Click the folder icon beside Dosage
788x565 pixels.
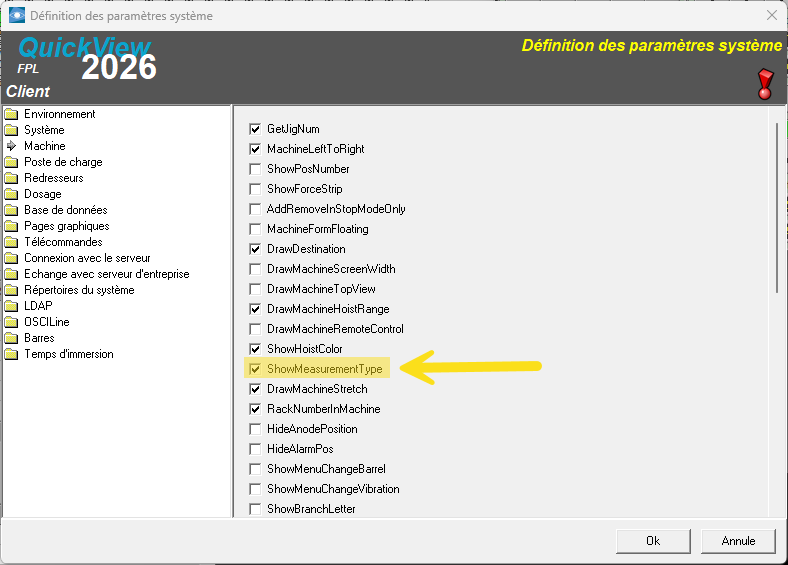(12, 194)
